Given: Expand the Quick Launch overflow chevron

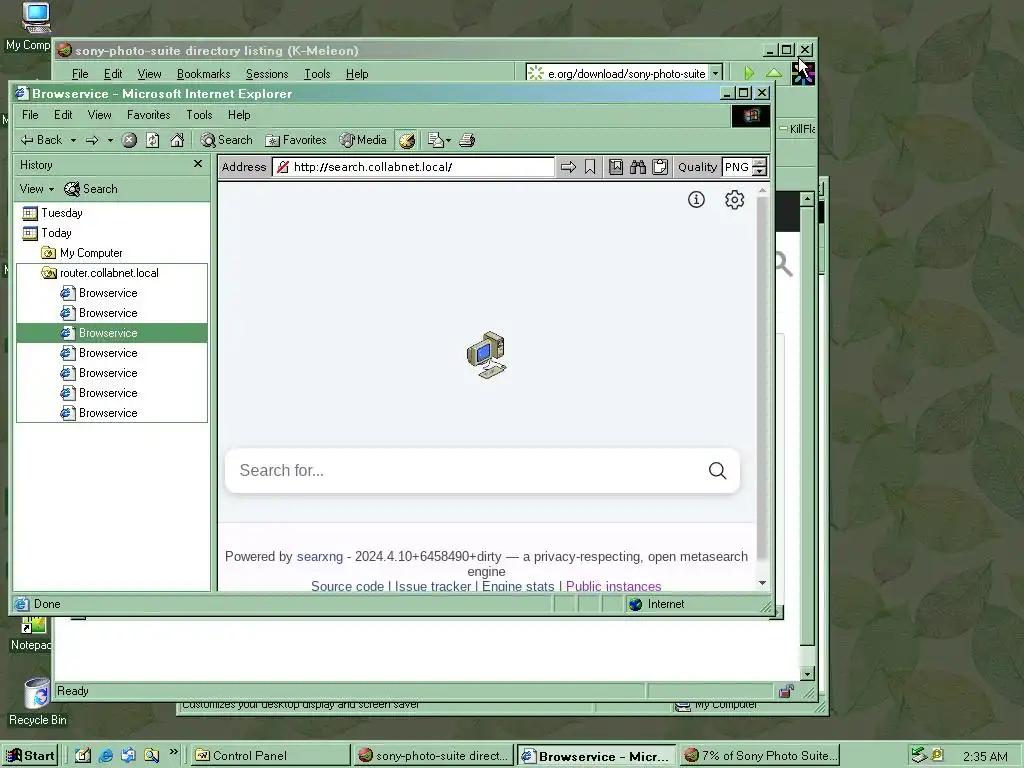Looking at the screenshot, I should point(173,752).
